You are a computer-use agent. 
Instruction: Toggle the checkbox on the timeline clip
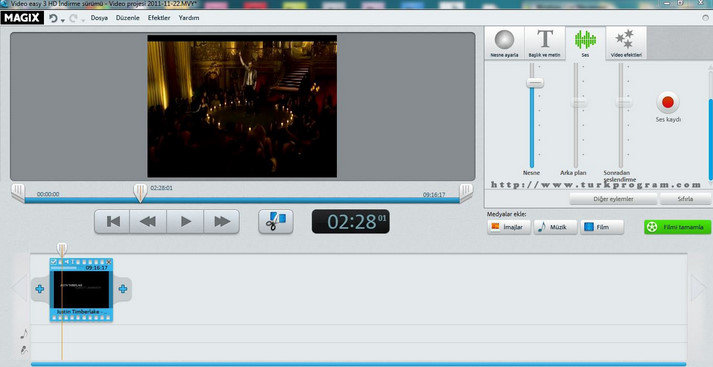coord(54,262)
